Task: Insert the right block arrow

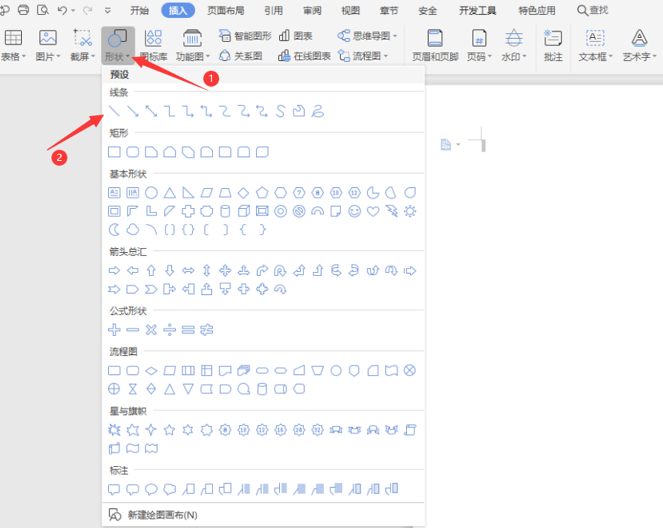Action: (114, 271)
